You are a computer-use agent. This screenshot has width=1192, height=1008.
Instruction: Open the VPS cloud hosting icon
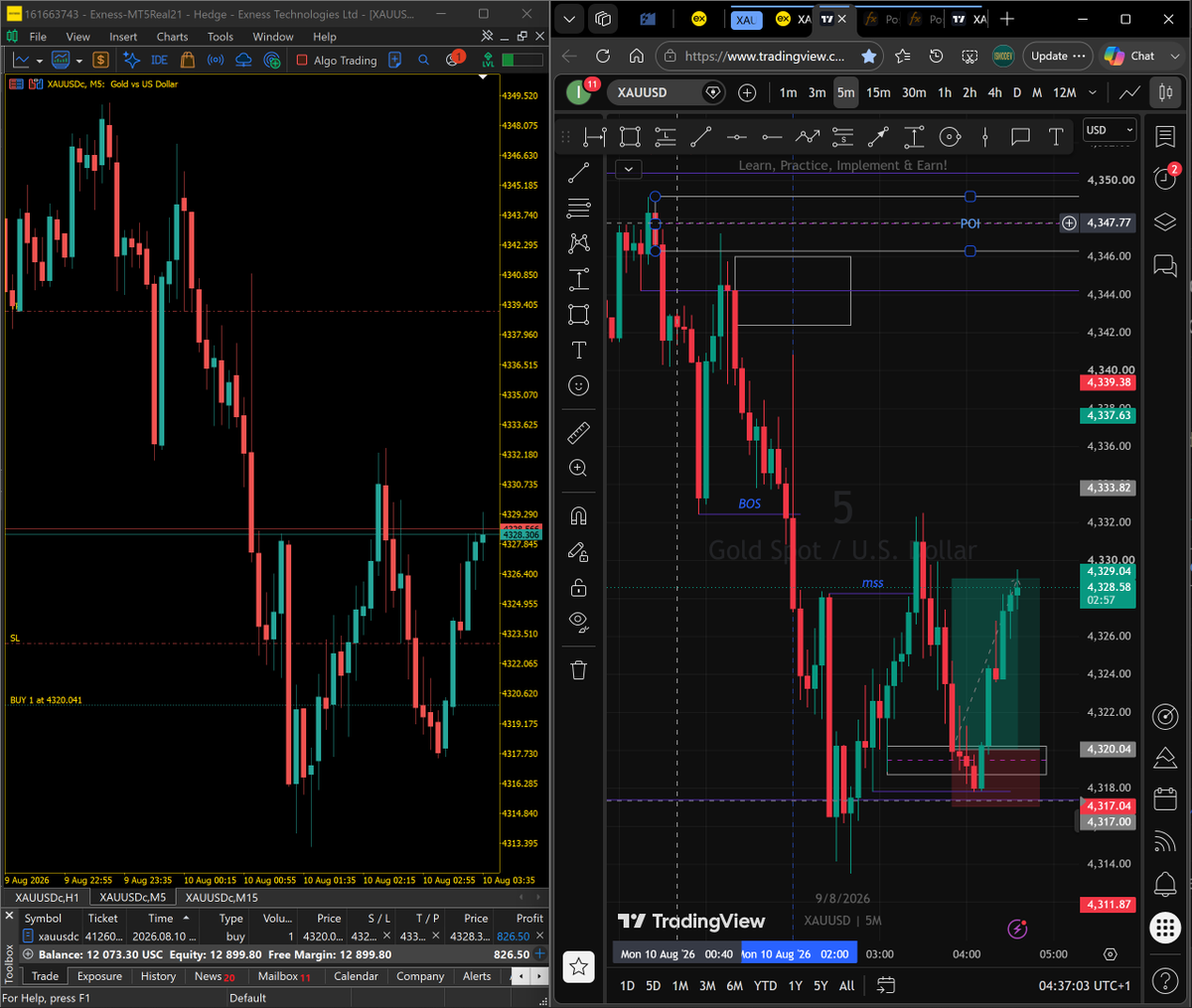point(243,61)
